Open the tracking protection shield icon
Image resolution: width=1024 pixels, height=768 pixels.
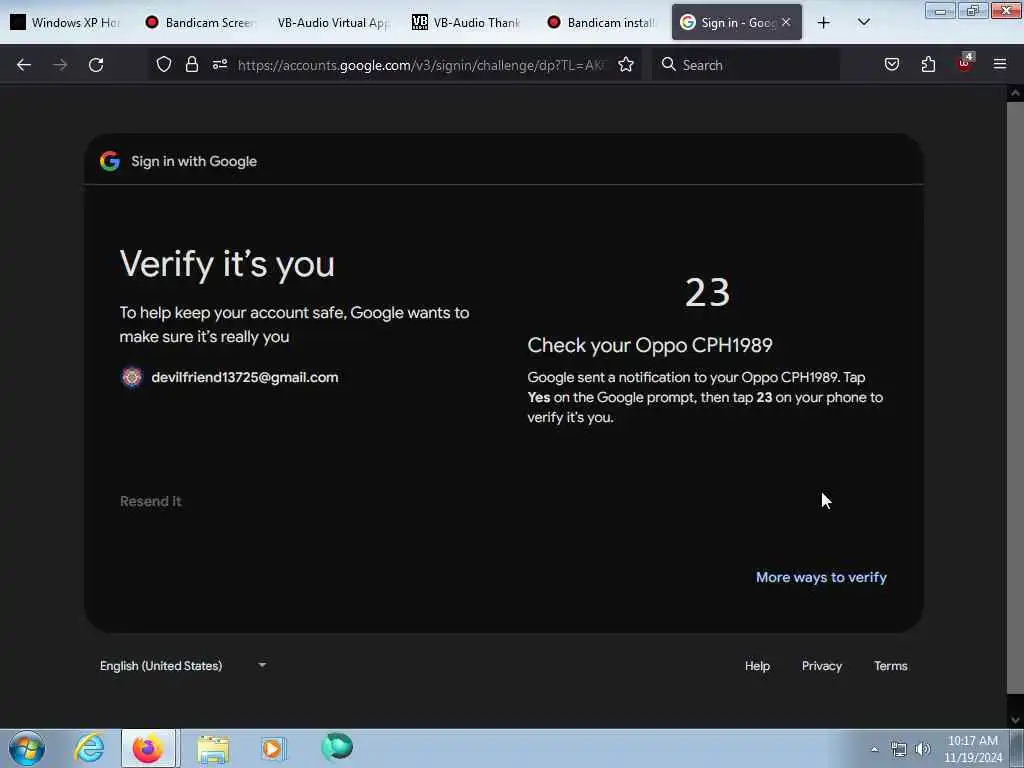(x=164, y=64)
